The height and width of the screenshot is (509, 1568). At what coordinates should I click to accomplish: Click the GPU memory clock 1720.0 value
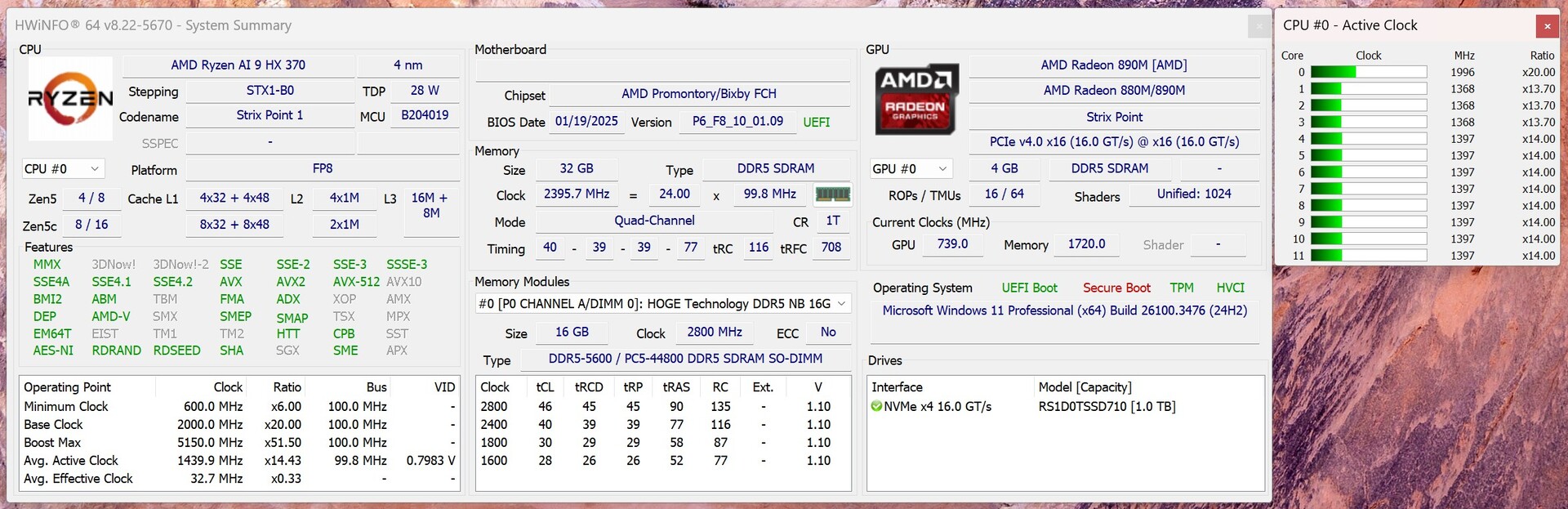pos(1086,244)
